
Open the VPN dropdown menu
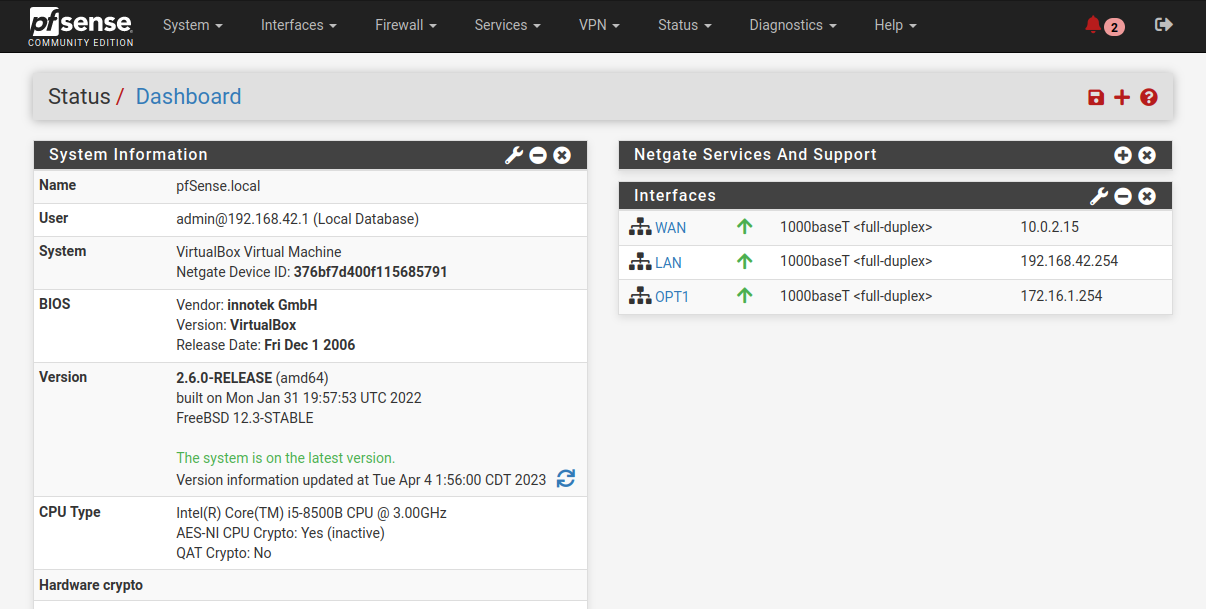[x=599, y=25]
